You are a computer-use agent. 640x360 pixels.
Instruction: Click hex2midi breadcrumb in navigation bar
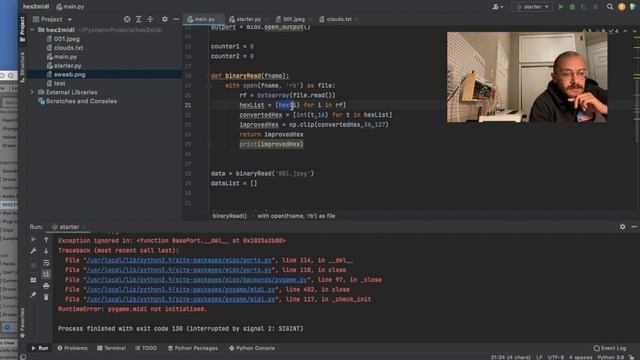pos(36,7)
